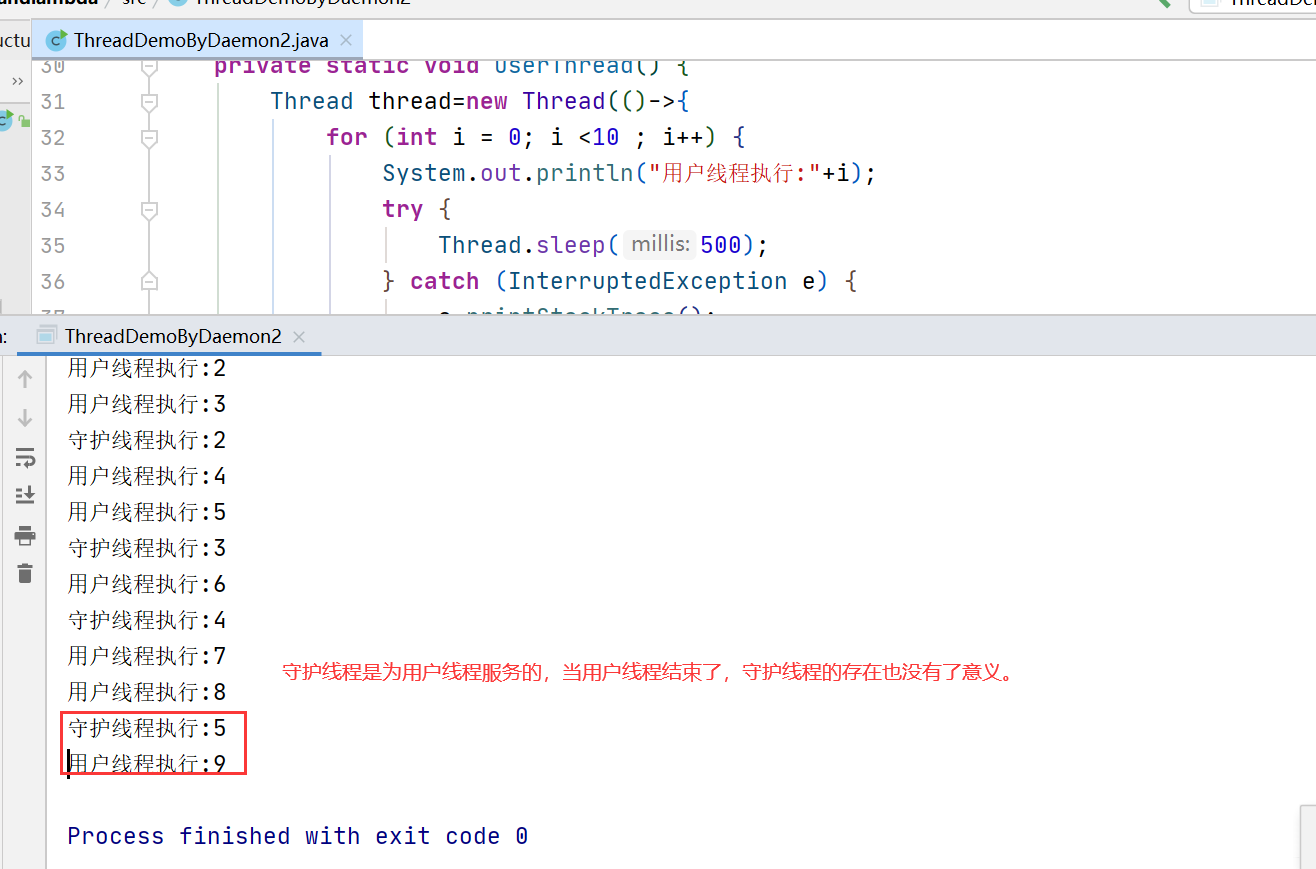Click the try keyword on line 34
This screenshot has height=869, width=1316.
(403, 209)
